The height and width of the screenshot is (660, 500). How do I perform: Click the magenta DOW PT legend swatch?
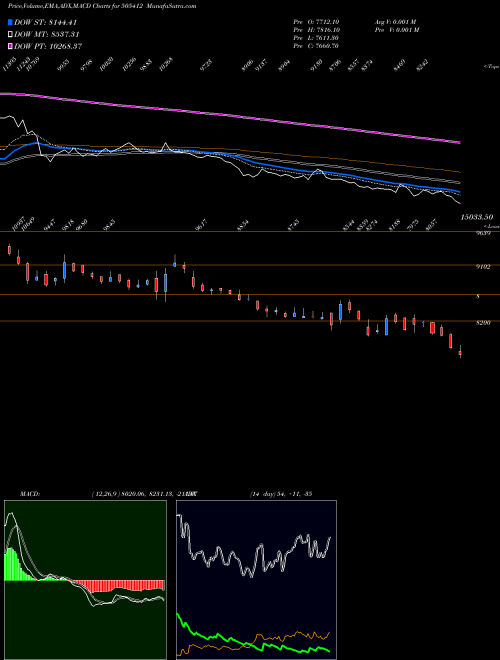[10, 46]
